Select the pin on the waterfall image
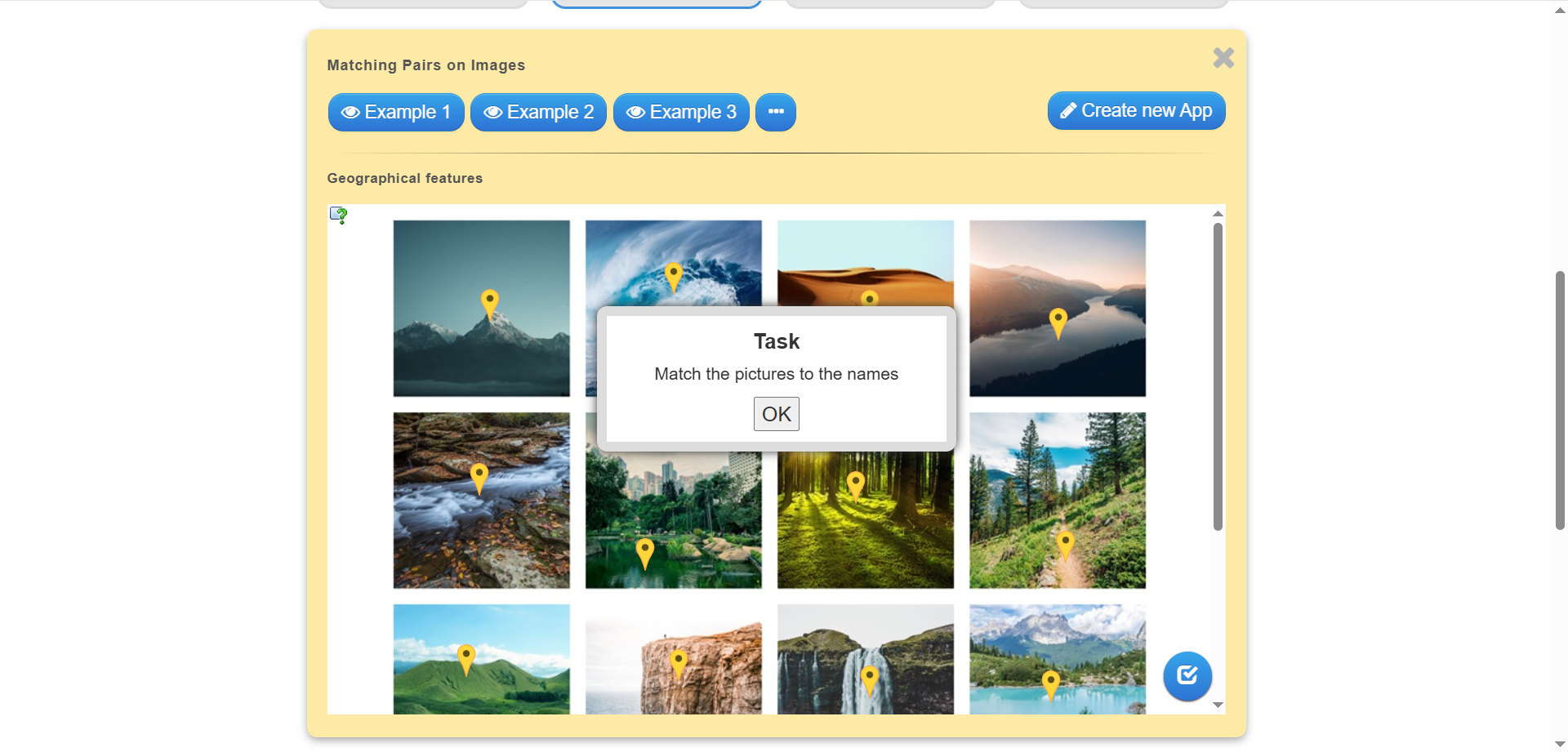The height and width of the screenshot is (752, 1568). pos(869,679)
